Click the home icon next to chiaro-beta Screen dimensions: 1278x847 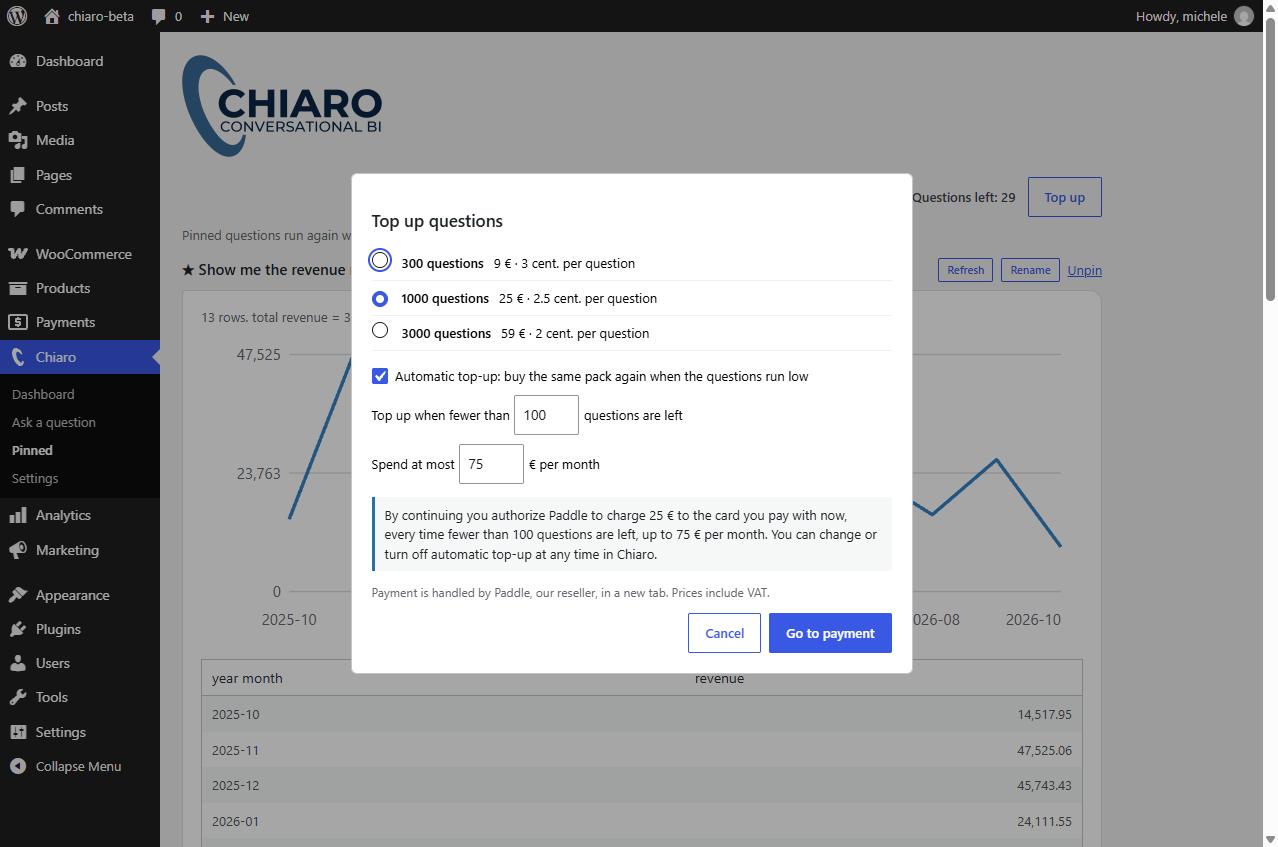52,16
